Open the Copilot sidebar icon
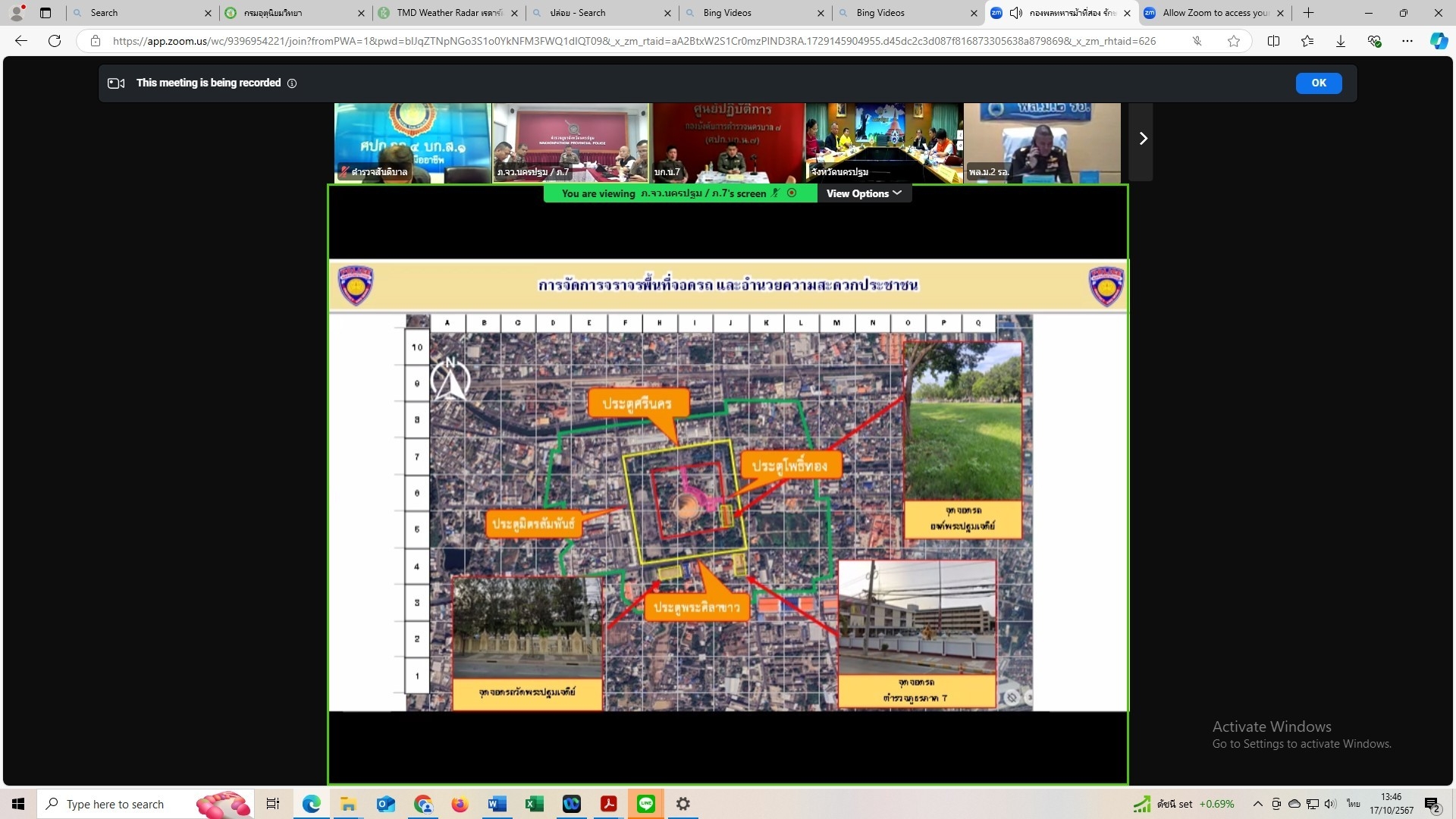 tap(1439, 41)
